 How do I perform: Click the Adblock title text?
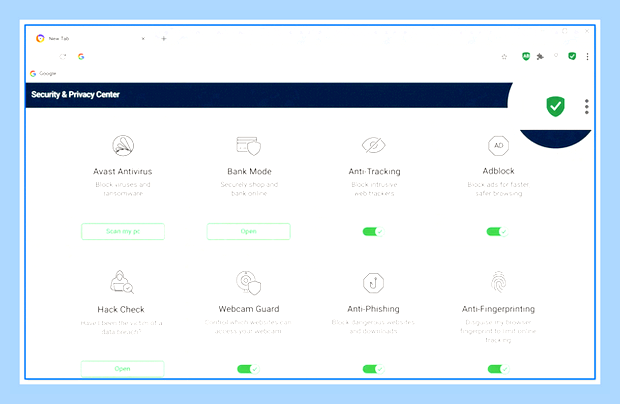[498, 171]
